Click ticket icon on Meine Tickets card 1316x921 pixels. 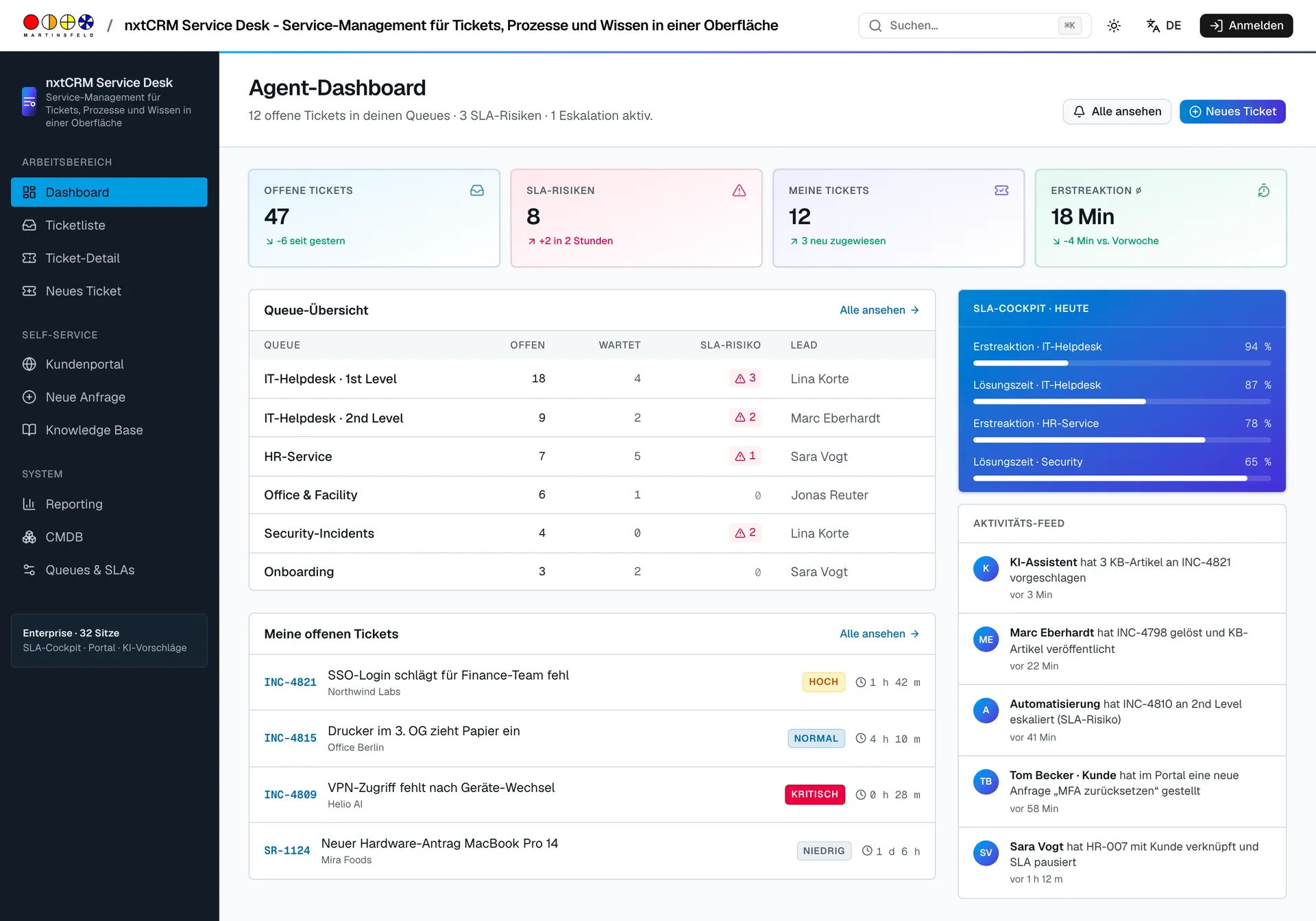pyautogui.click(x=1001, y=191)
